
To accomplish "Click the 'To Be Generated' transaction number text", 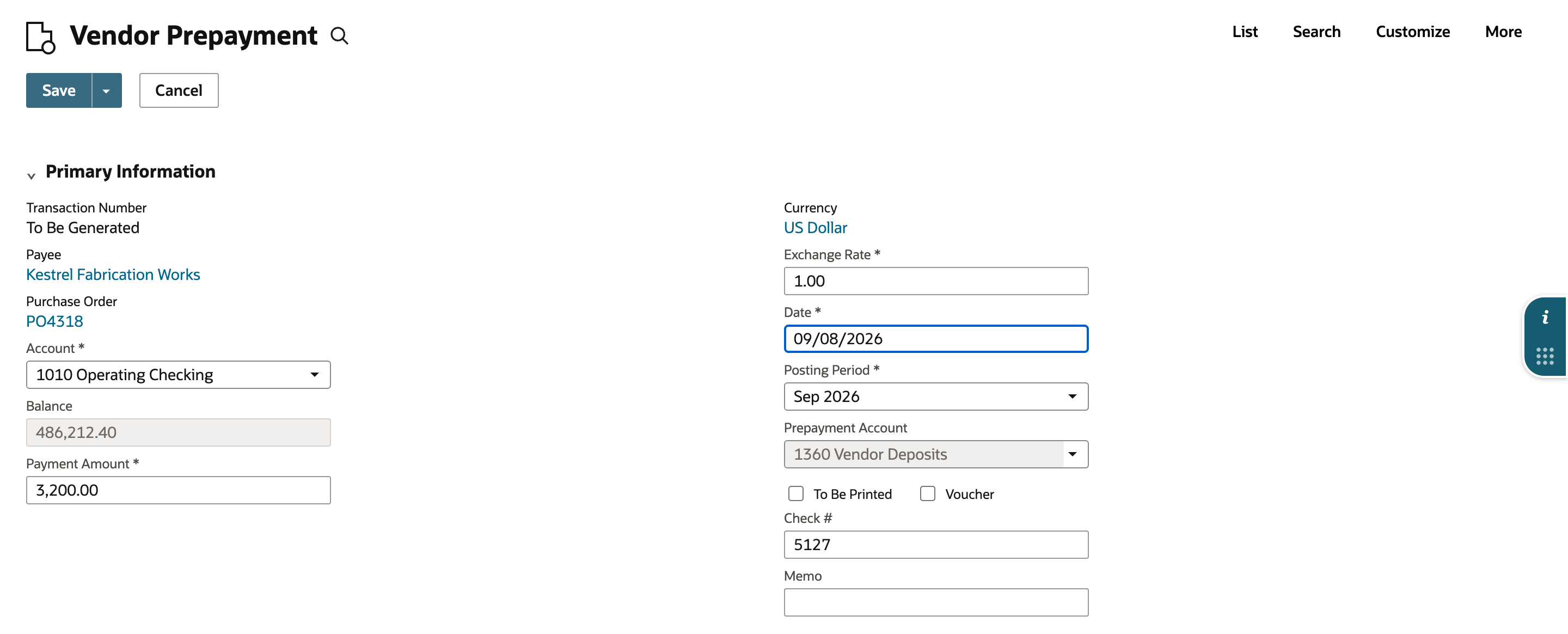I will pos(83,228).
